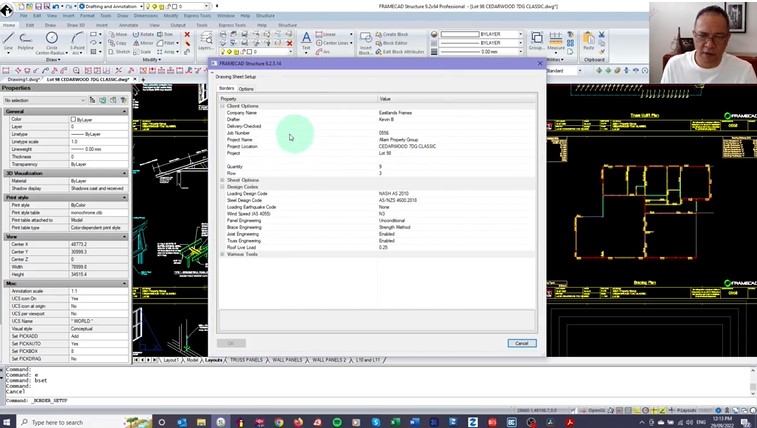Viewport: 757px width, 428px height.
Task: Select the Polyline tool
Action: (x=26, y=41)
